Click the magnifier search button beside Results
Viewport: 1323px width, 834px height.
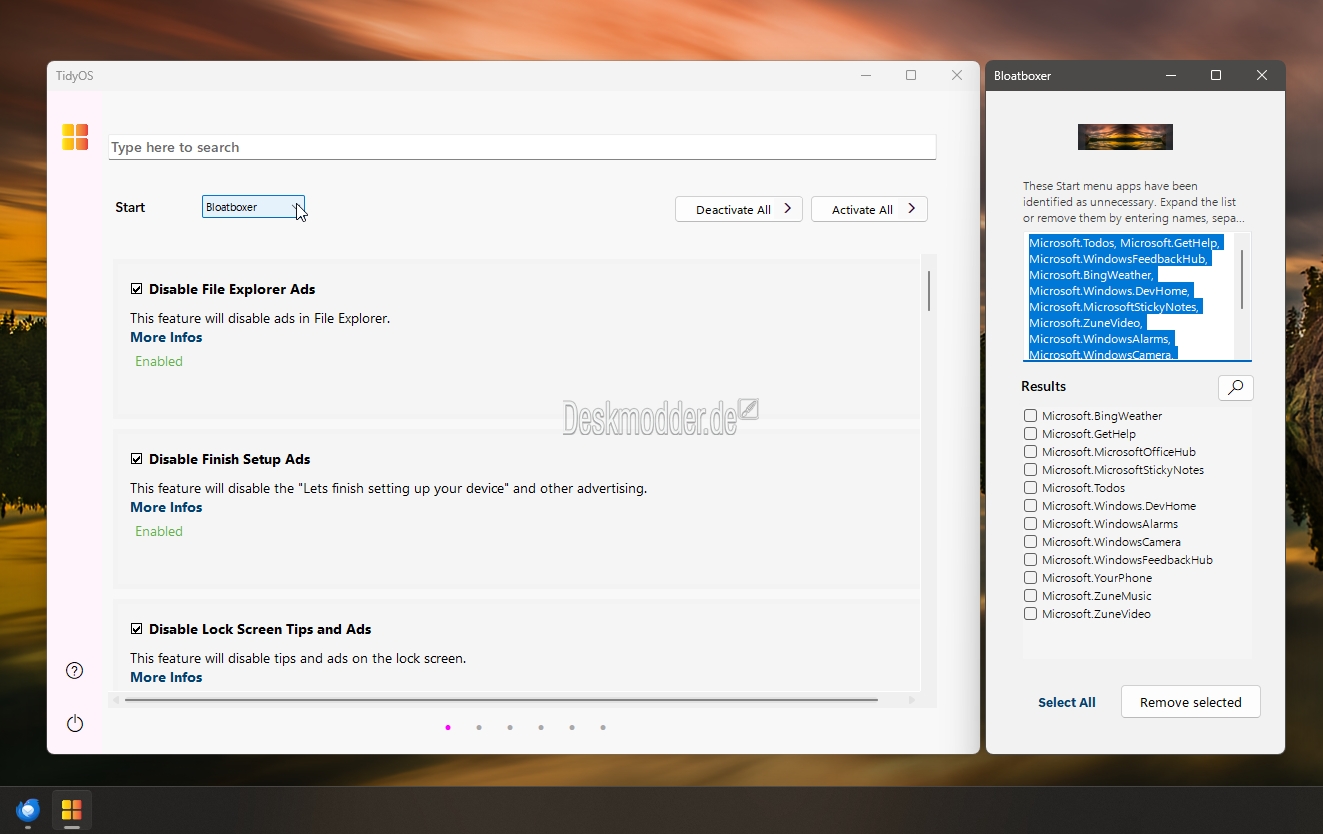[x=1236, y=387]
